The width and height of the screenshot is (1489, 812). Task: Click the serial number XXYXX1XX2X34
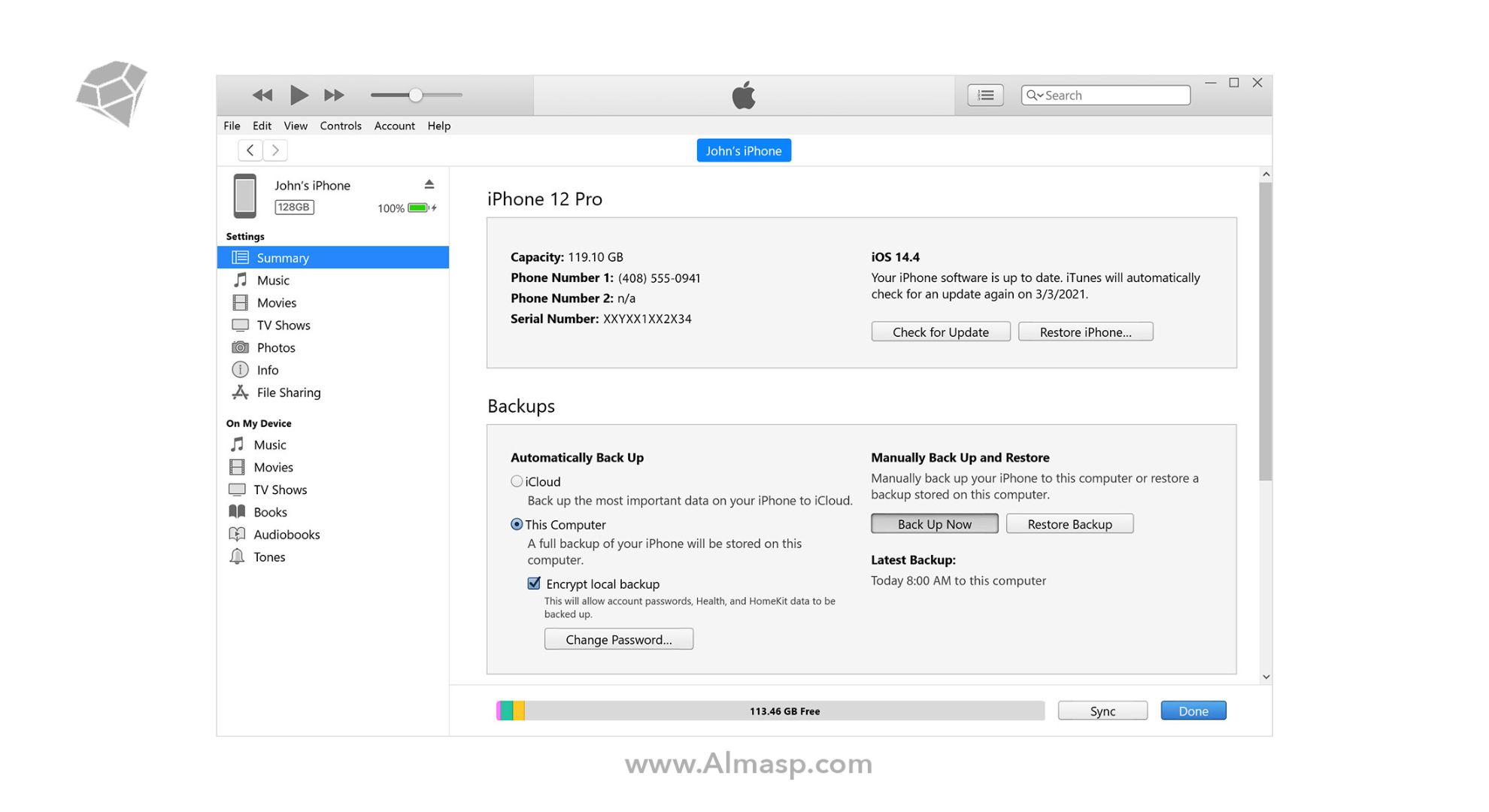point(647,319)
